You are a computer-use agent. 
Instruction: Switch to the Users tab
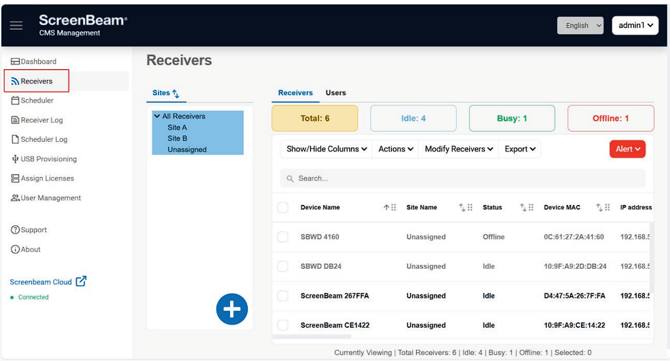(335, 93)
